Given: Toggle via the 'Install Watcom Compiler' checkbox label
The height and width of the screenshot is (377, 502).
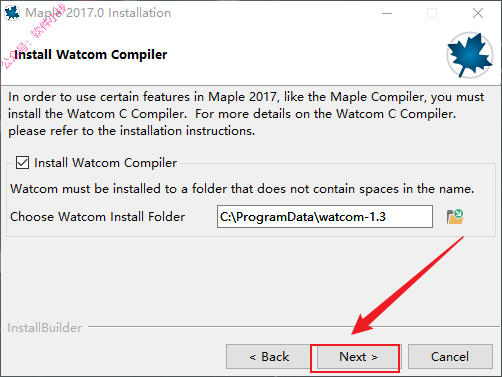Looking at the screenshot, I should coord(105,163).
